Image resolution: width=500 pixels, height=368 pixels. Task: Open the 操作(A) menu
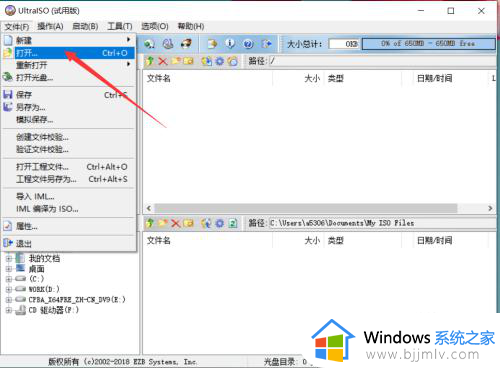50,26
